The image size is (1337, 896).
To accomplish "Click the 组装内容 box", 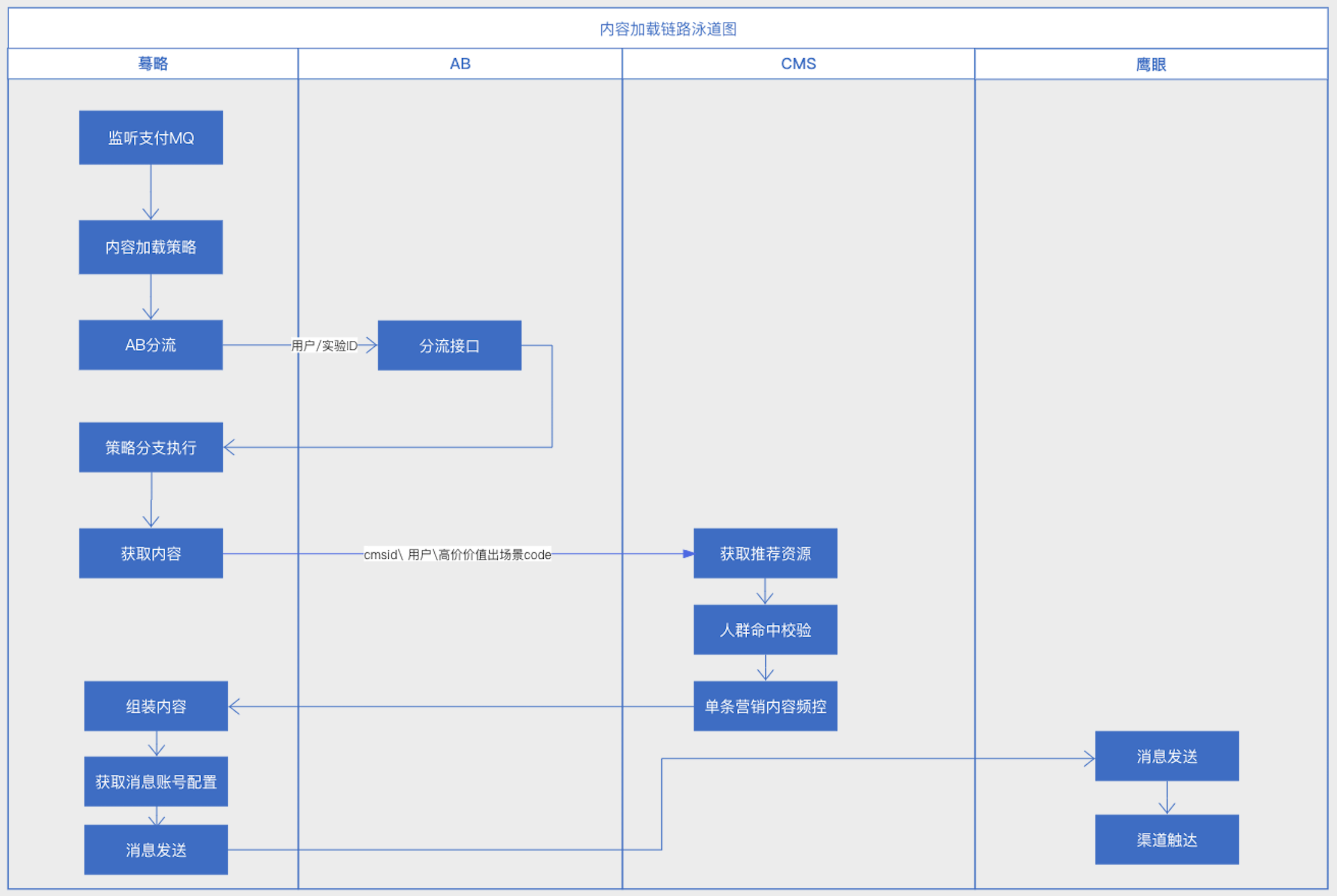I will tap(156, 706).
